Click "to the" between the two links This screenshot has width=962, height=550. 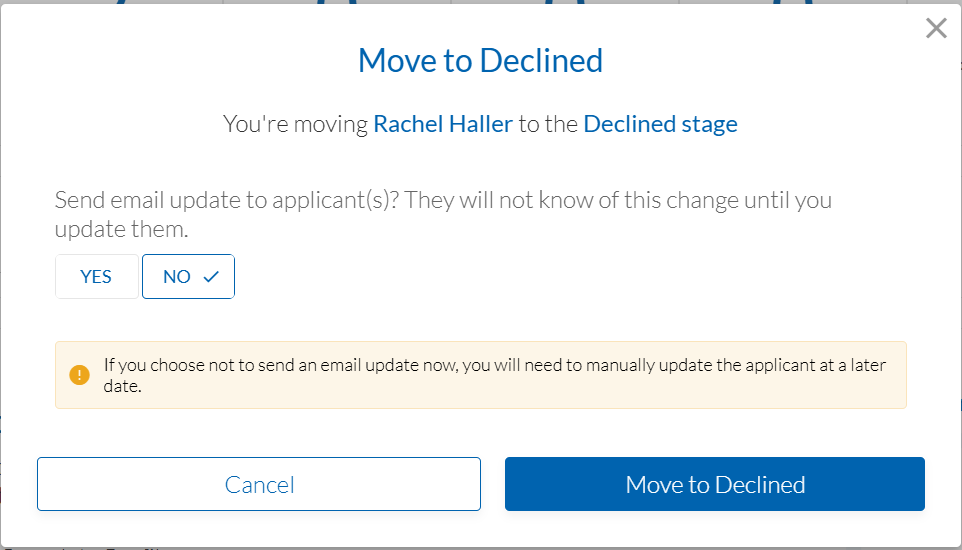point(548,124)
